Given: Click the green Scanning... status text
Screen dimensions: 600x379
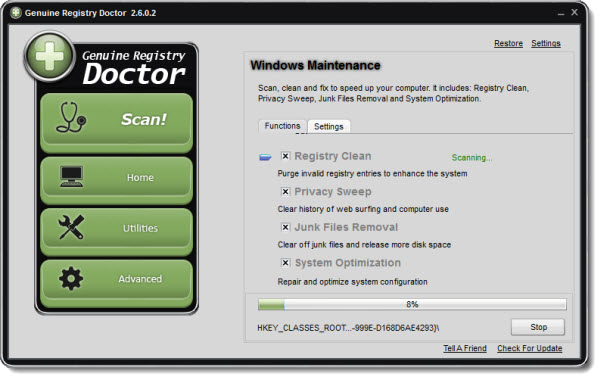Looking at the screenshot, I should pos(472,158).
